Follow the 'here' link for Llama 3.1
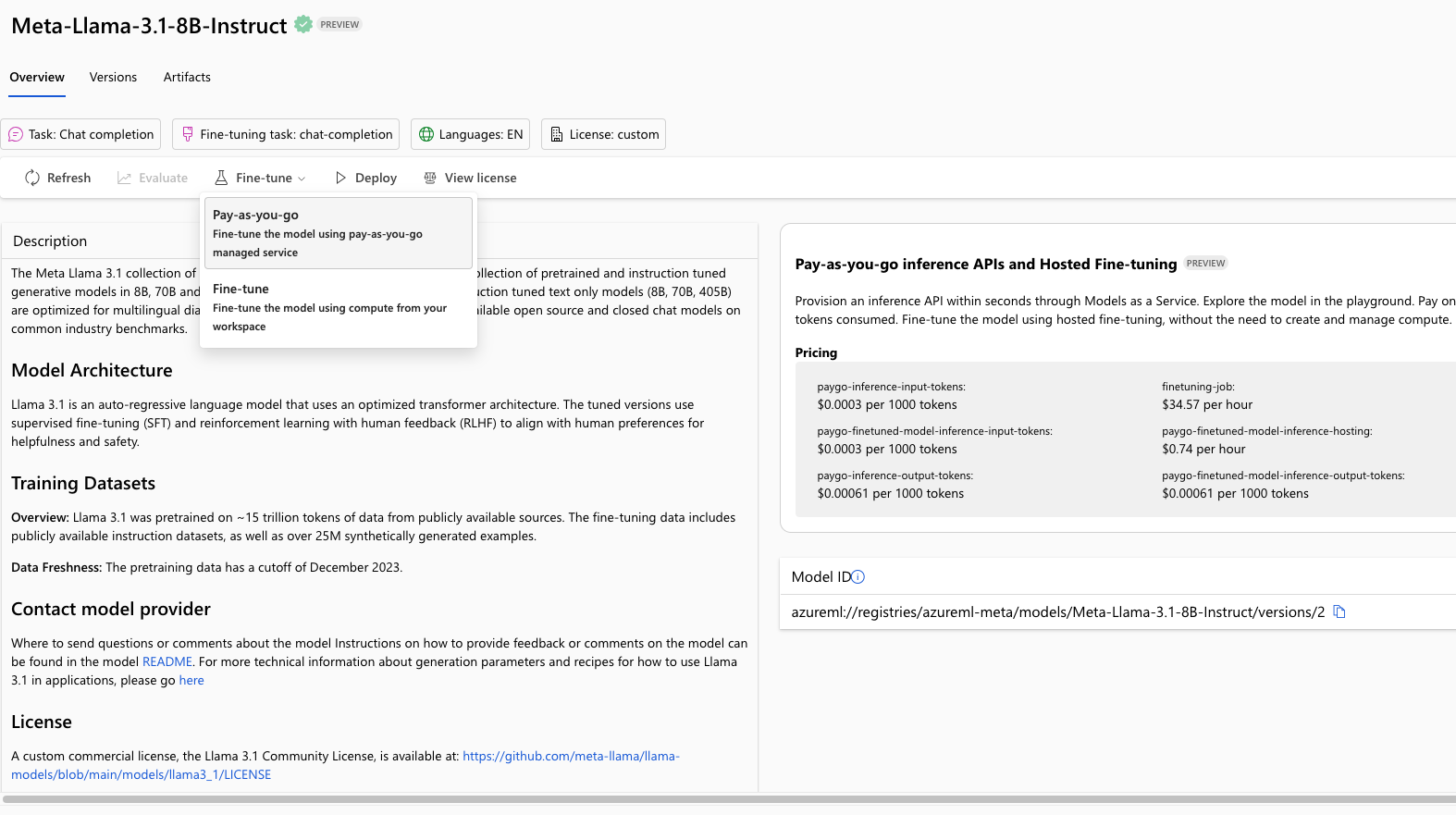This screenshot has width=1456, height=815. (x=191, y=680)
